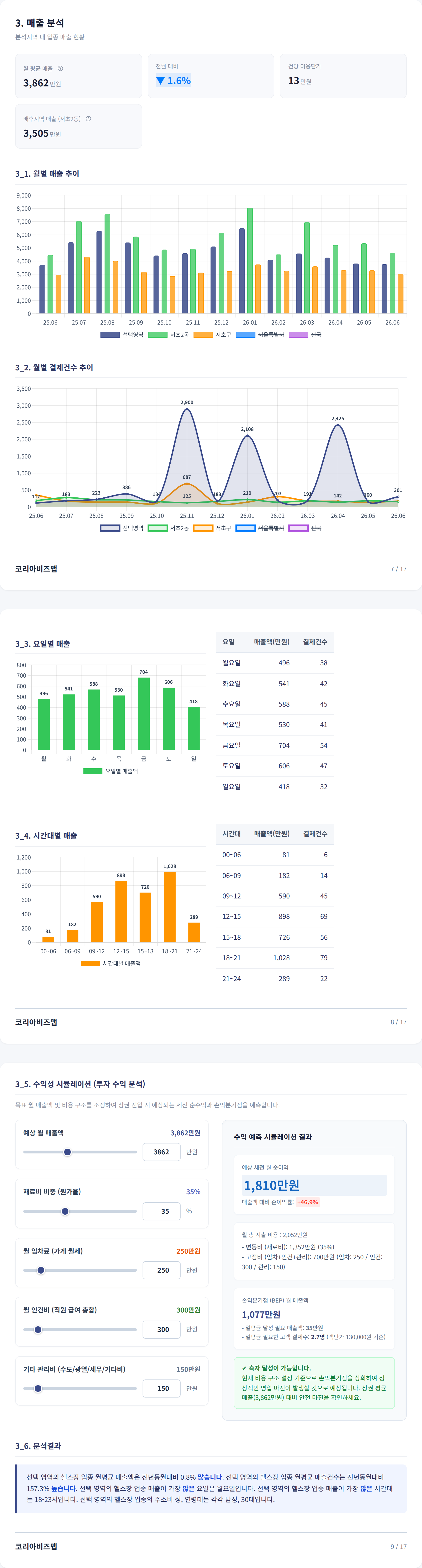Click the 2,900 peak label in payment chart
Viewport: 422px width, 1568px height.
click(187, 402)
